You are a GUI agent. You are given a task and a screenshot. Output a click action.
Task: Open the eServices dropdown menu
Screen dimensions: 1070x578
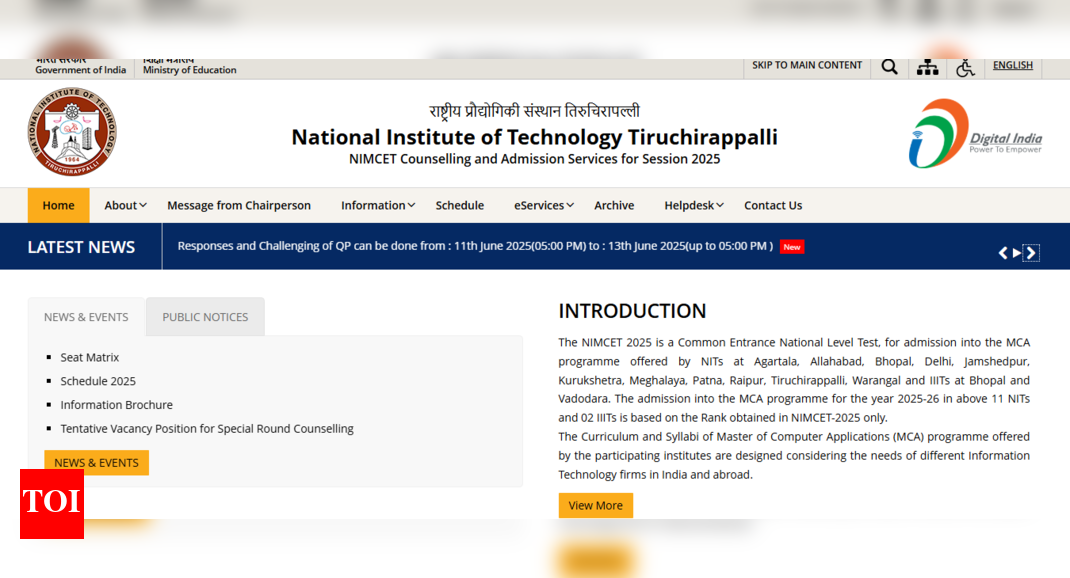543,205
